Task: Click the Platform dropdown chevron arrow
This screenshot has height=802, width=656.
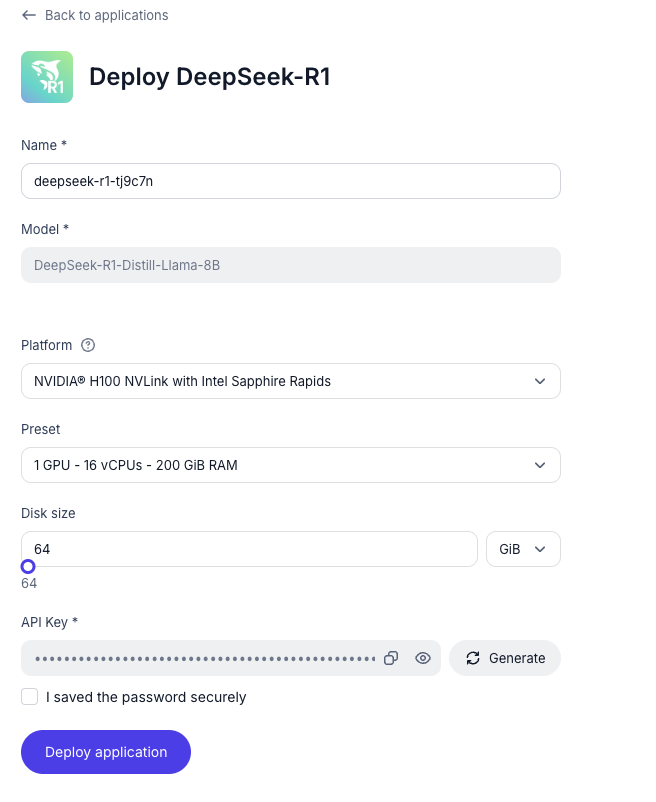Action: (x=540, y=381)
